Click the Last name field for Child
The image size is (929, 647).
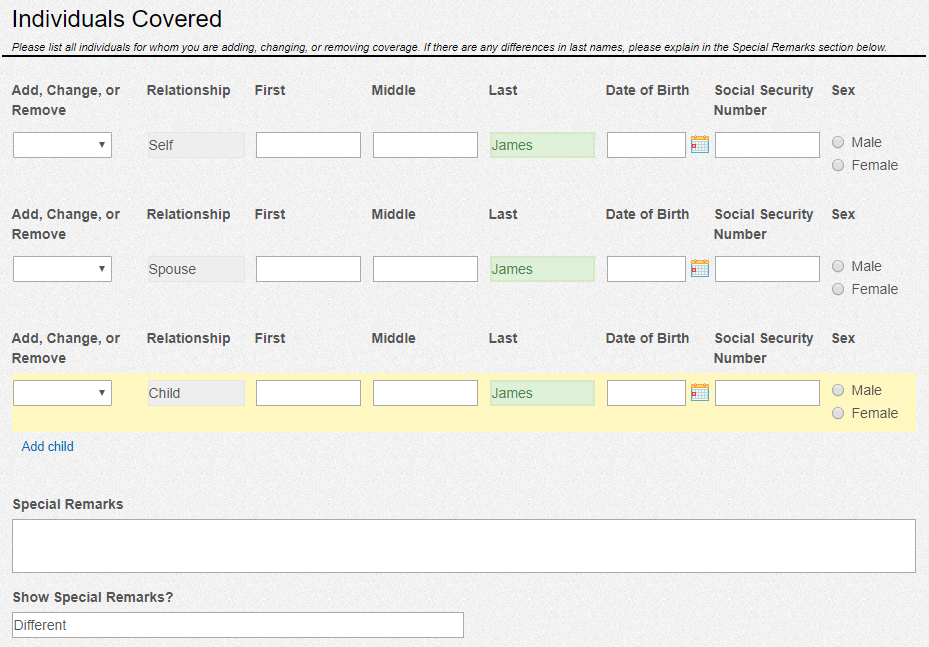(x=542, y=393)
